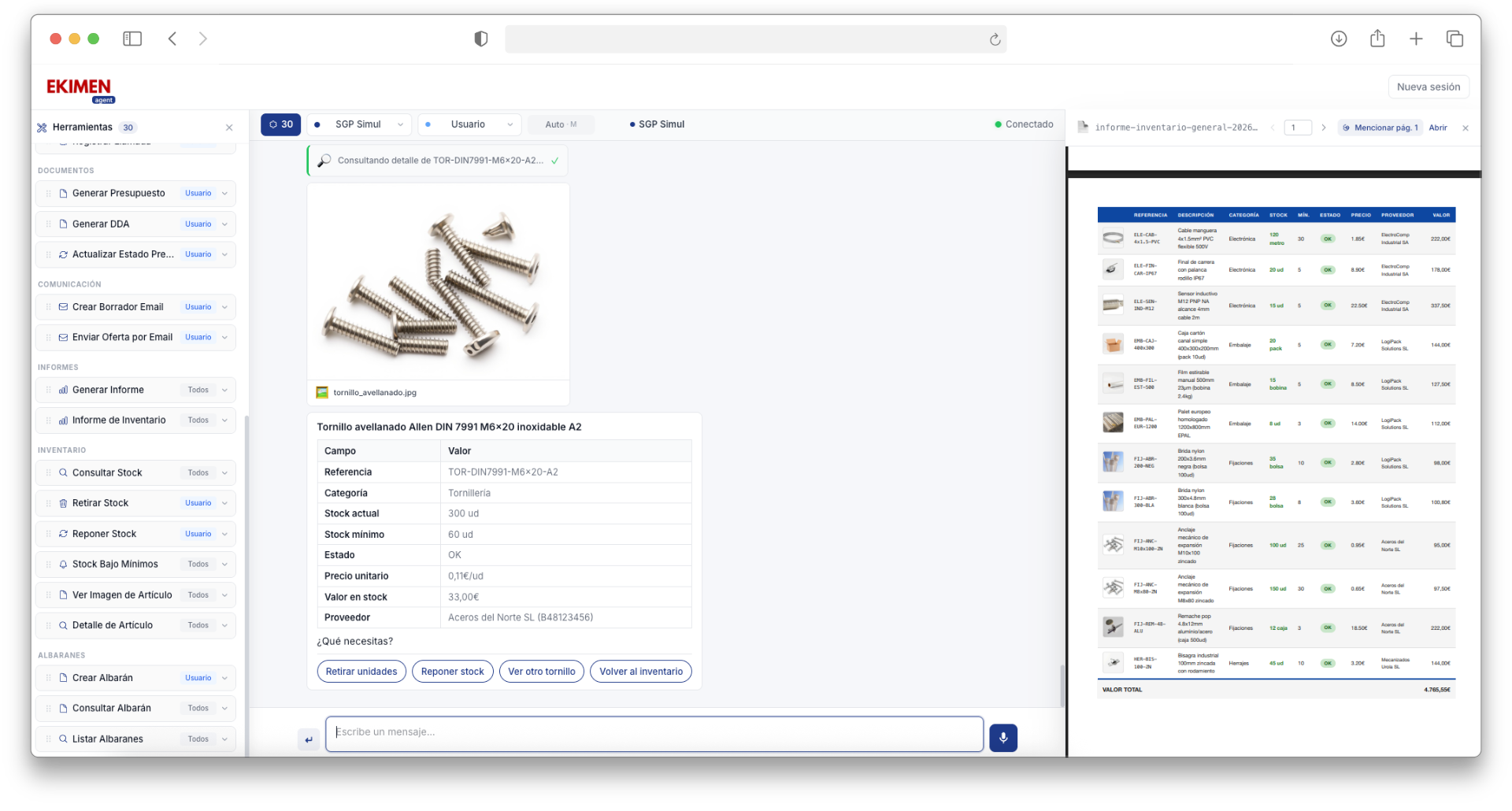
Task: Focus the Escribe un mensaje input field
Action: pyautogui.click(x=654, y=732)
